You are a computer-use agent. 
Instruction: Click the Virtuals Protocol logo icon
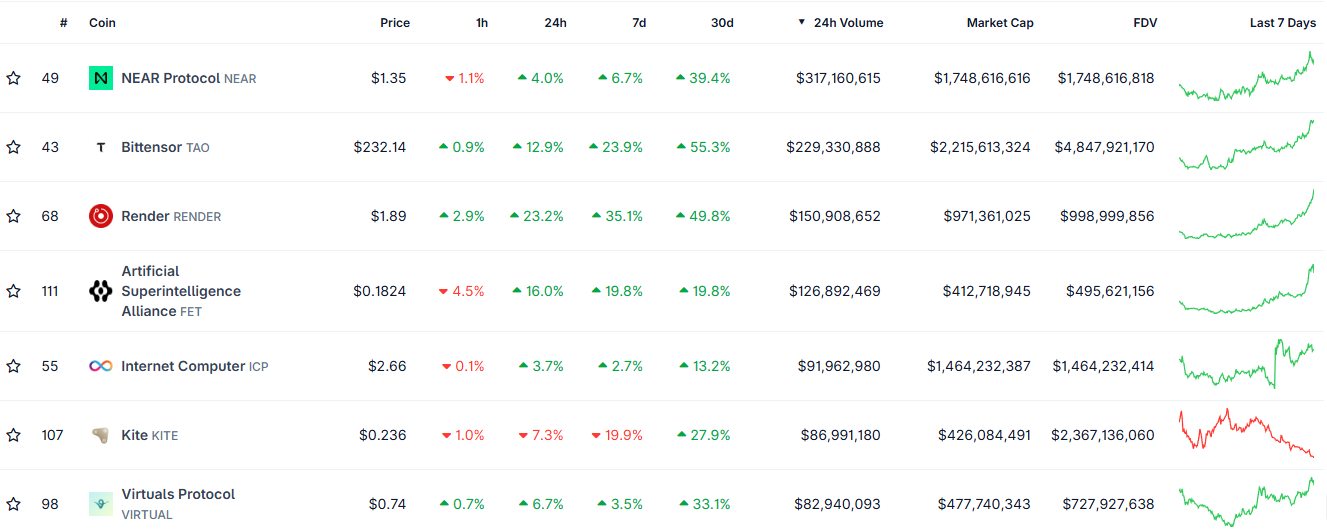[101, 504]
